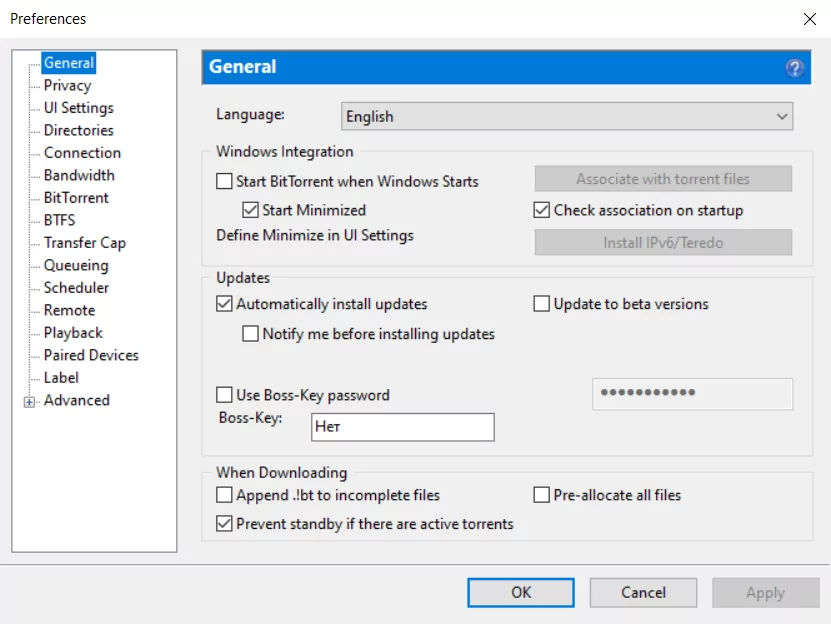This screenshot has height=624, width=831.
Task: Go to UI Settings page
Action: click(x=78, y=108)
